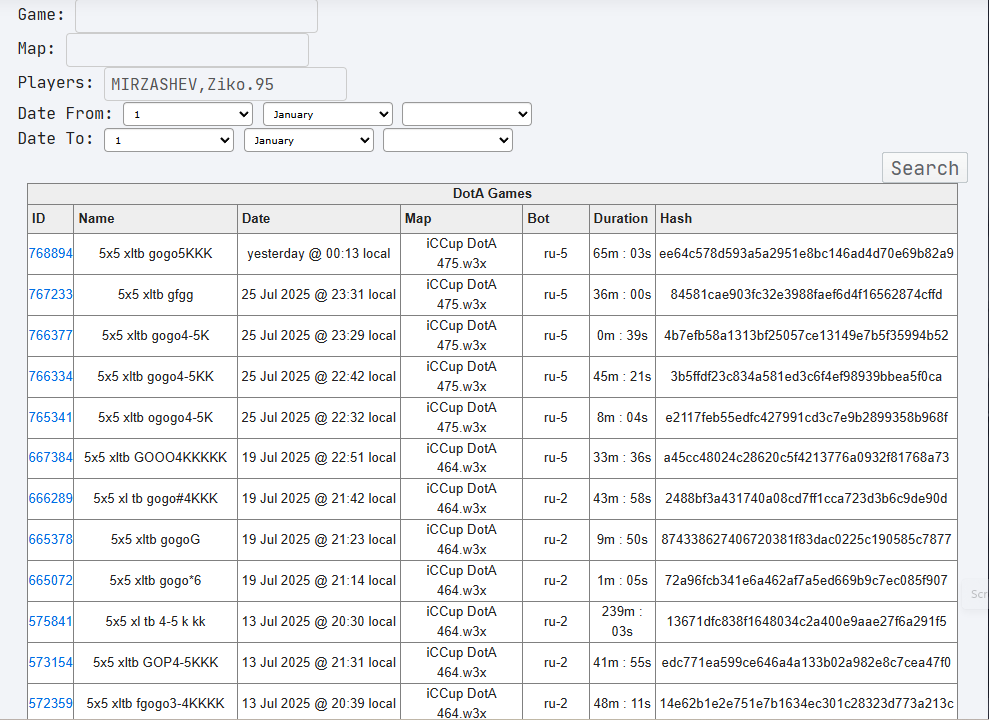Focus the Game input field

click(196, 16)
